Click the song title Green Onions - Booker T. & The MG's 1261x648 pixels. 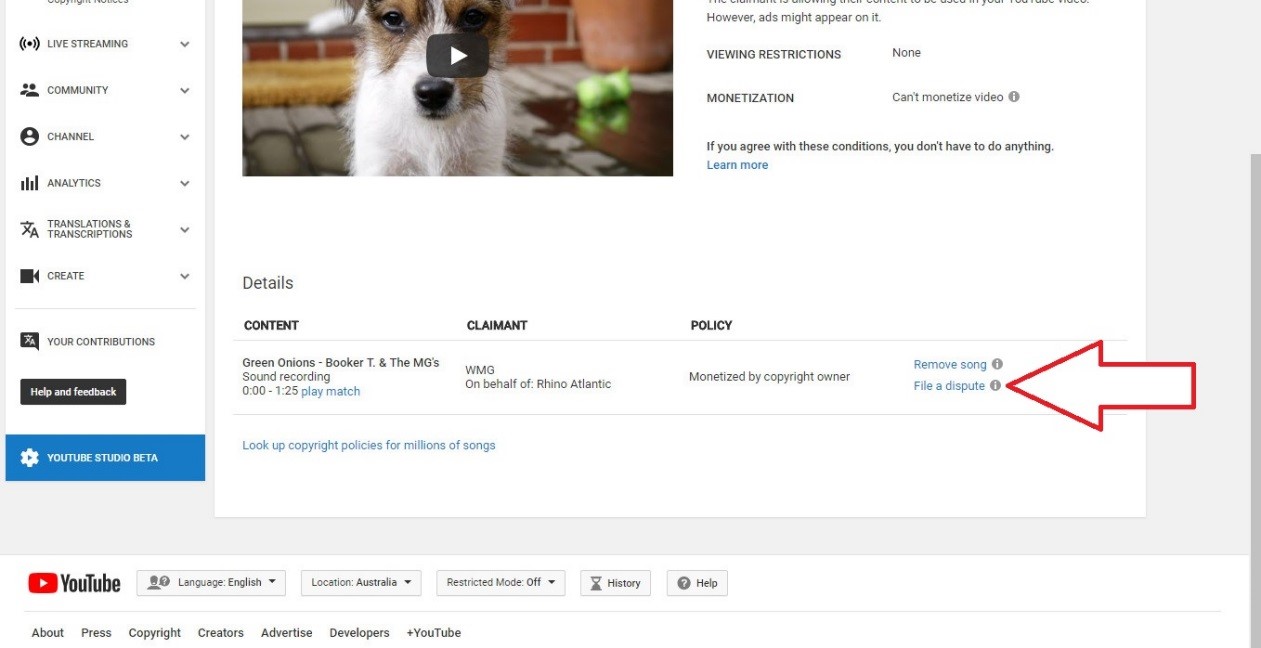pyautogui.click(x=341, y=363)
